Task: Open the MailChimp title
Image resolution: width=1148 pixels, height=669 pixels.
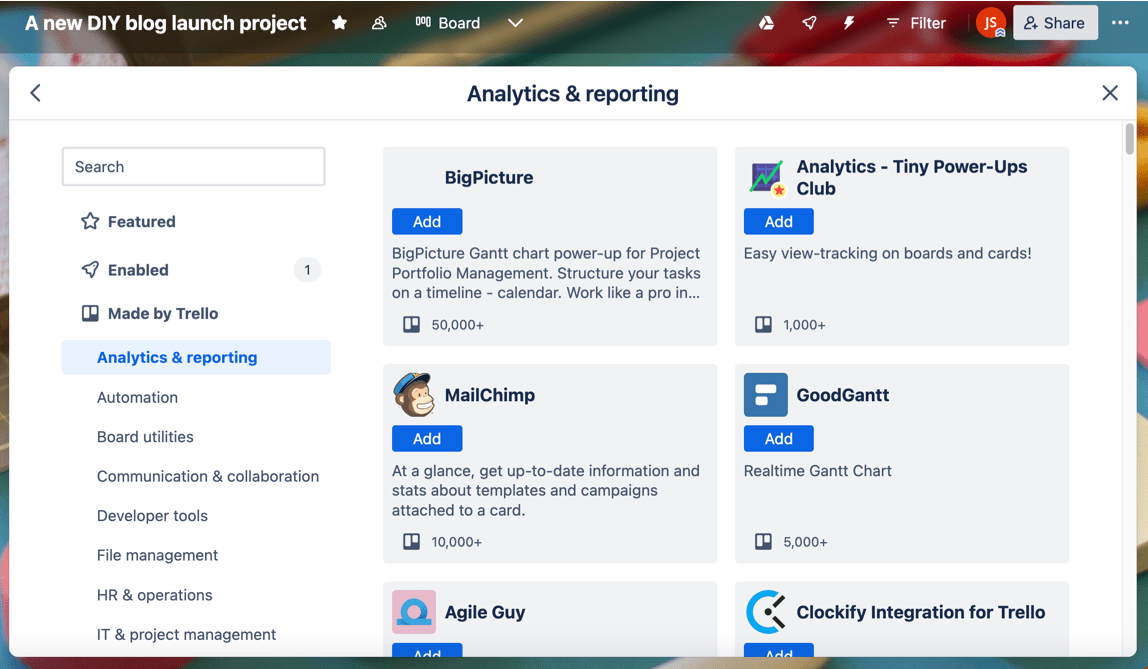Action: 490,395
